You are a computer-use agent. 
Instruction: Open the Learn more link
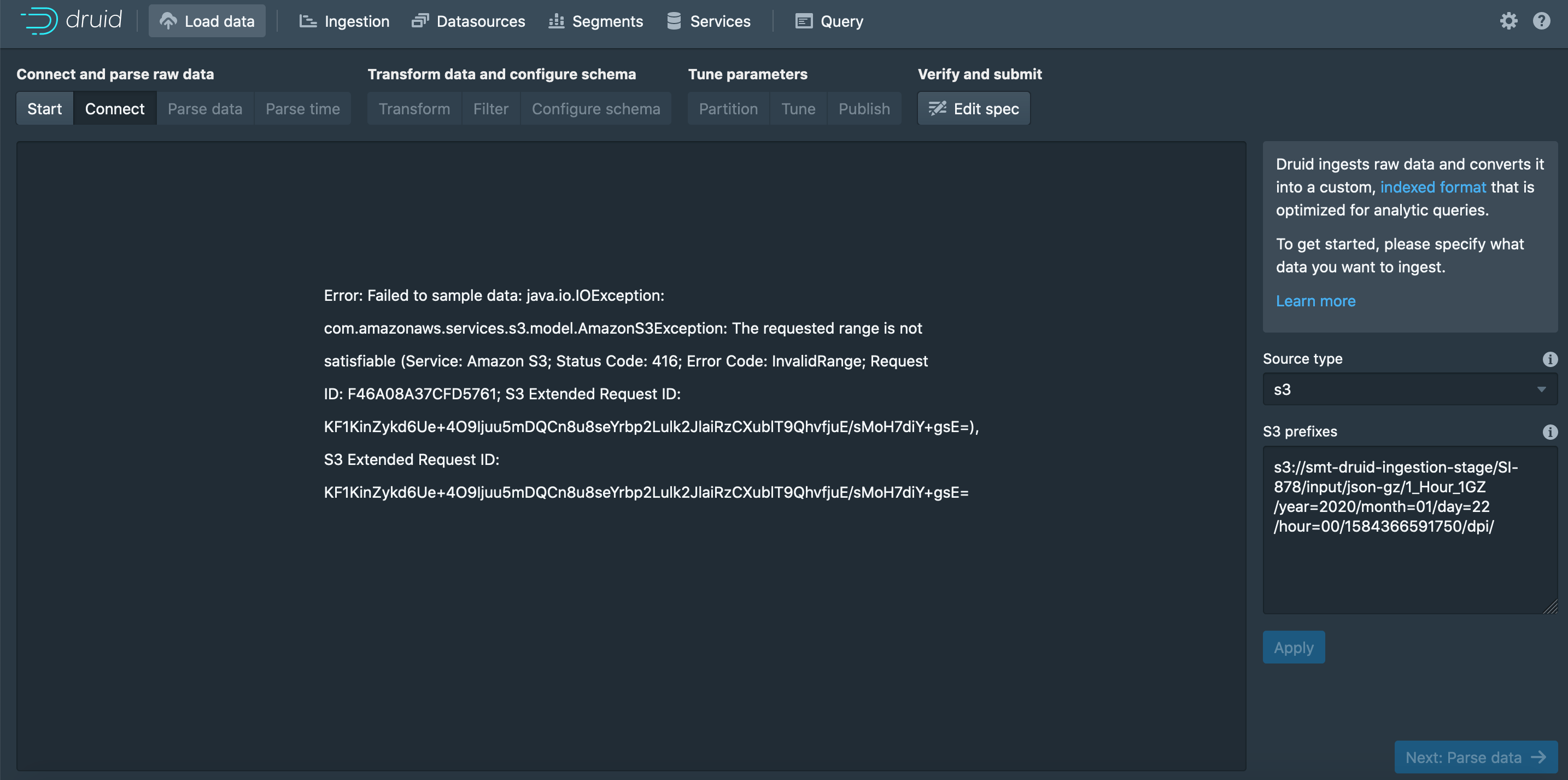[x=1315, y=301]
